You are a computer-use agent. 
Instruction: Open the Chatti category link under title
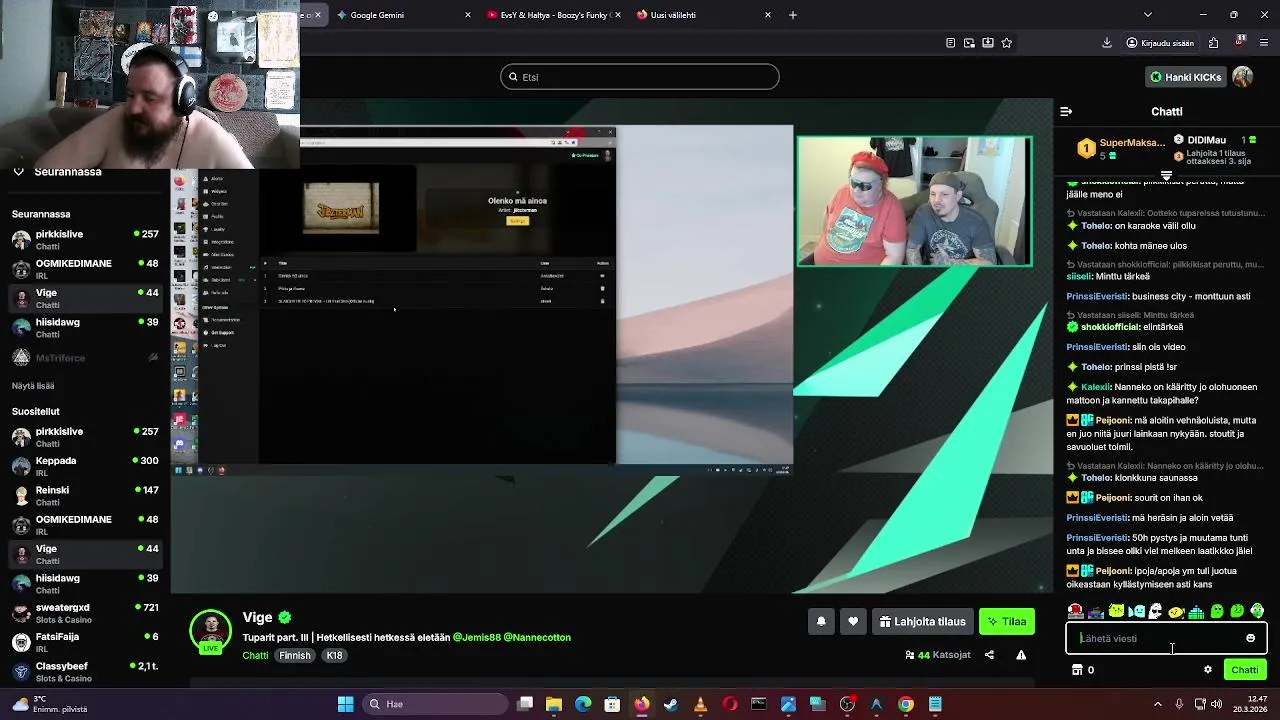point(255,656)
